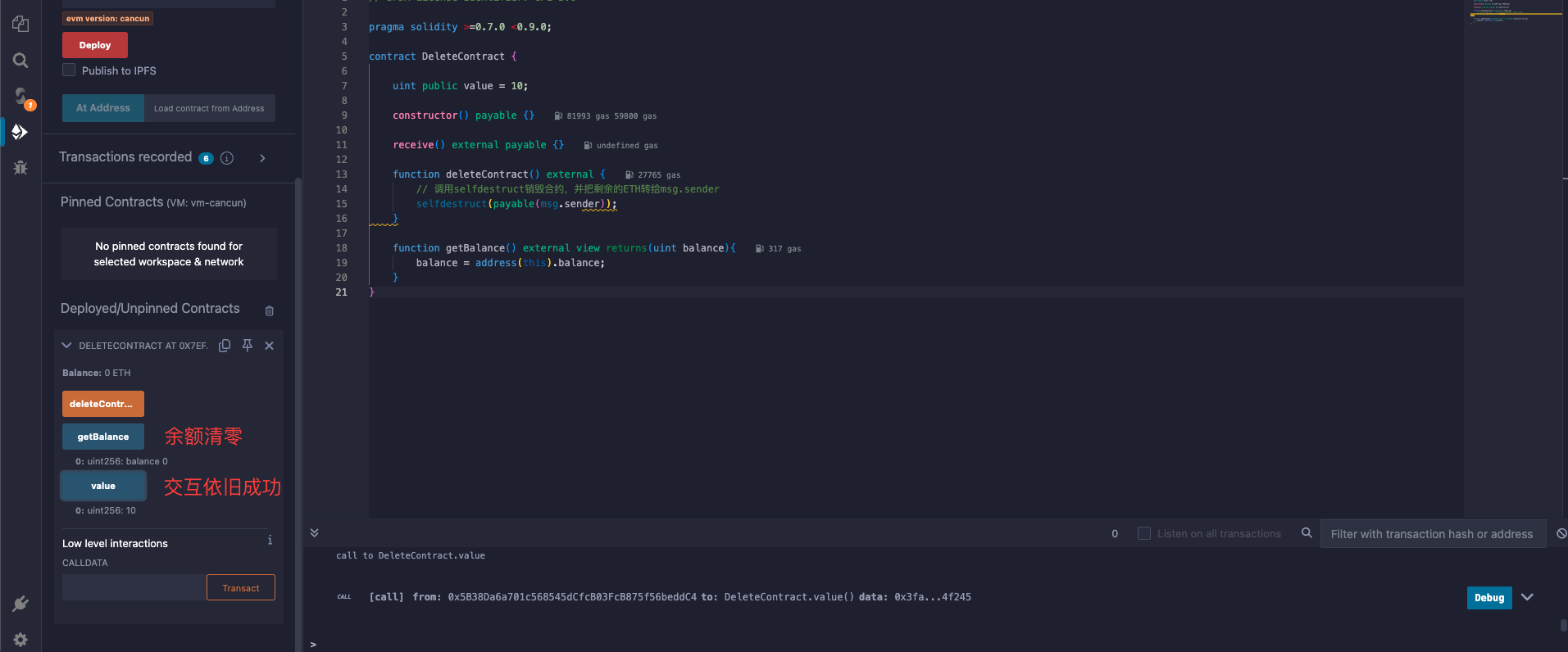
Task: Open the Plugin manager plug icon
Action: pos(20,604)
